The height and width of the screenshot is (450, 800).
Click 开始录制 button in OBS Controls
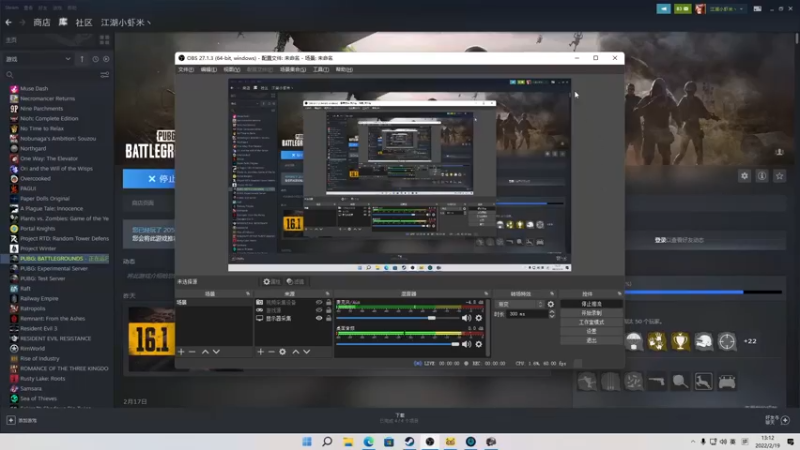(x=591, y=313)
